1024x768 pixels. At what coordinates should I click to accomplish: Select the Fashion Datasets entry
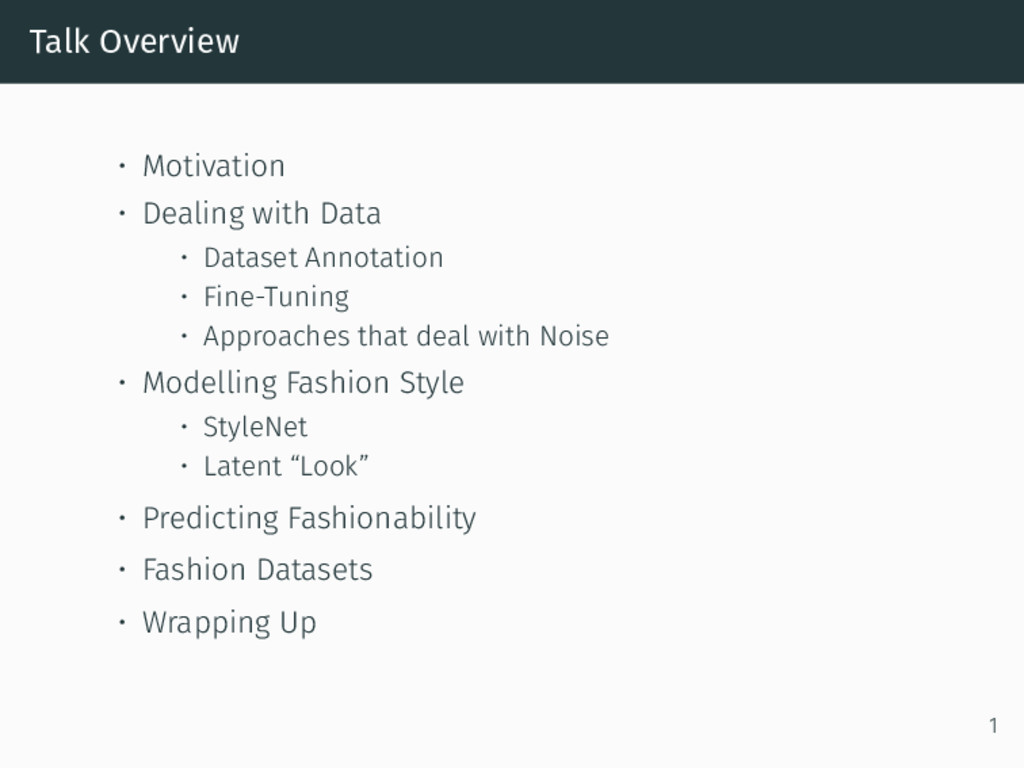(x=257, y=569)
